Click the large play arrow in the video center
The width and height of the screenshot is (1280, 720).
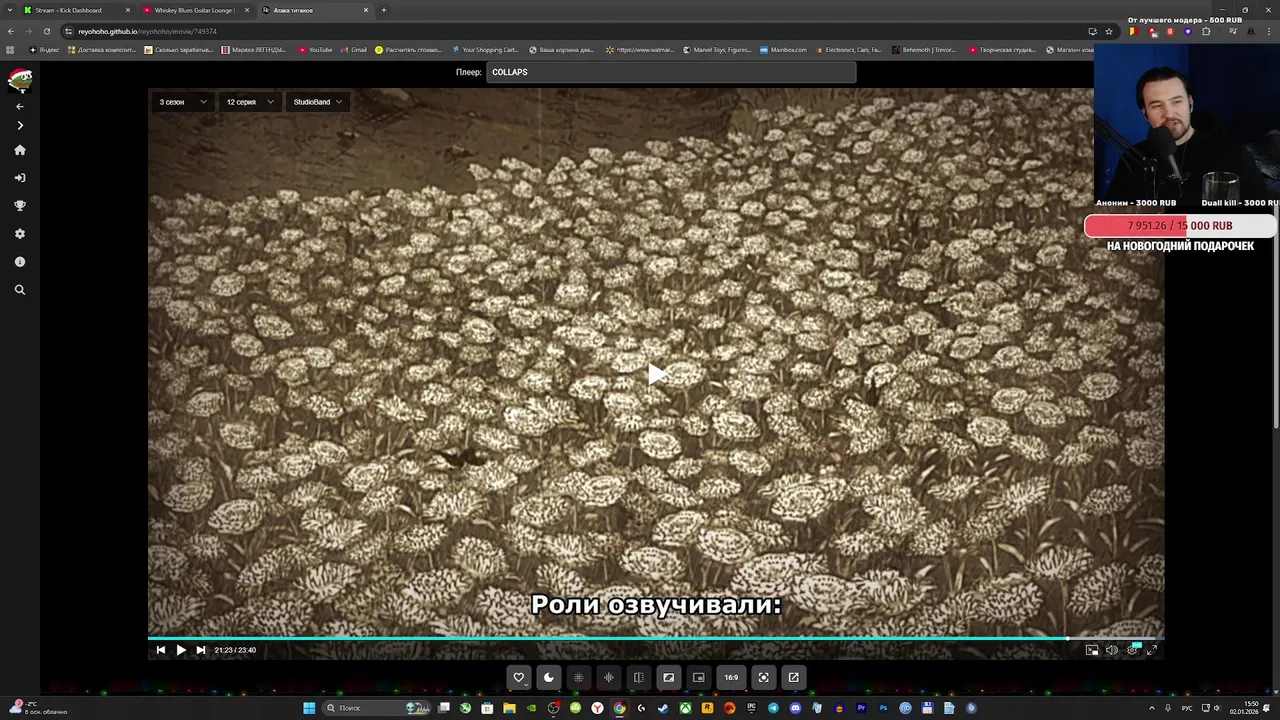pos(656,374)
